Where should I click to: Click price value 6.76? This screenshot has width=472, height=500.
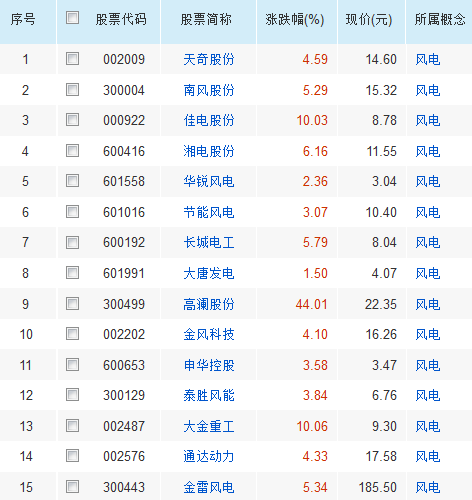(384, 395)
